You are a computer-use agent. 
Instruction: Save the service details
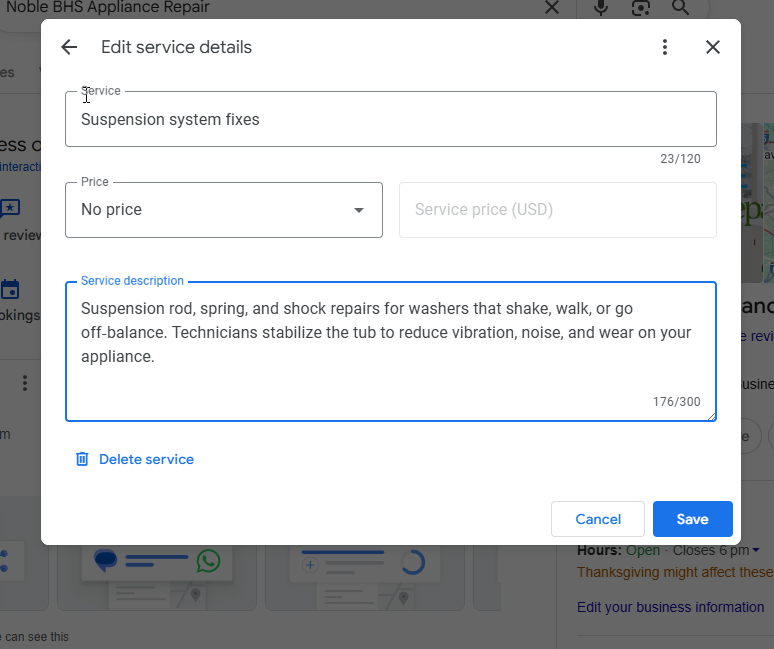(692, 519)
